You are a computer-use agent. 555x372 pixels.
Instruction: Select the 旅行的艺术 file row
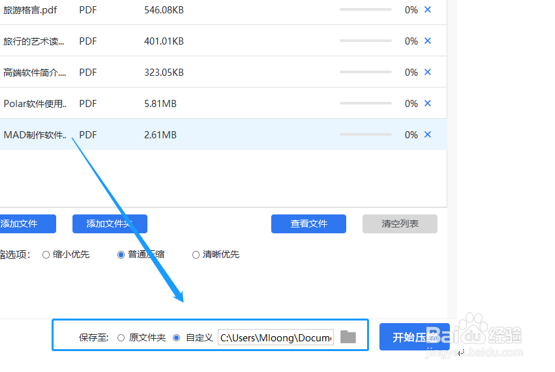[x=223, y=41]
